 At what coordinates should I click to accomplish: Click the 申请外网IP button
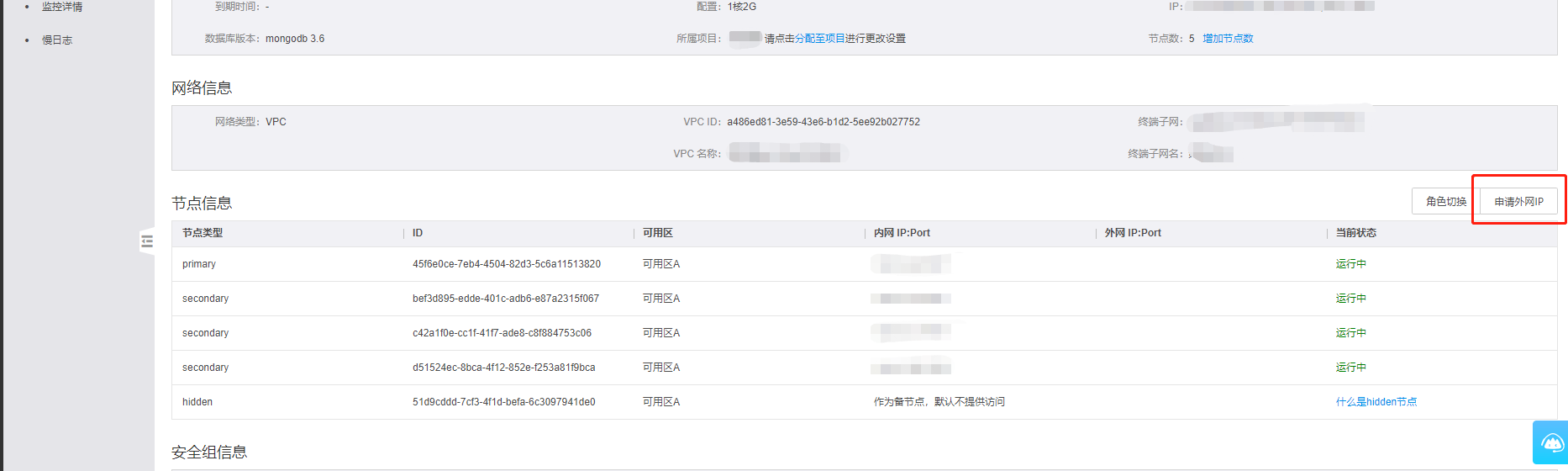[x=1518, y=202]
